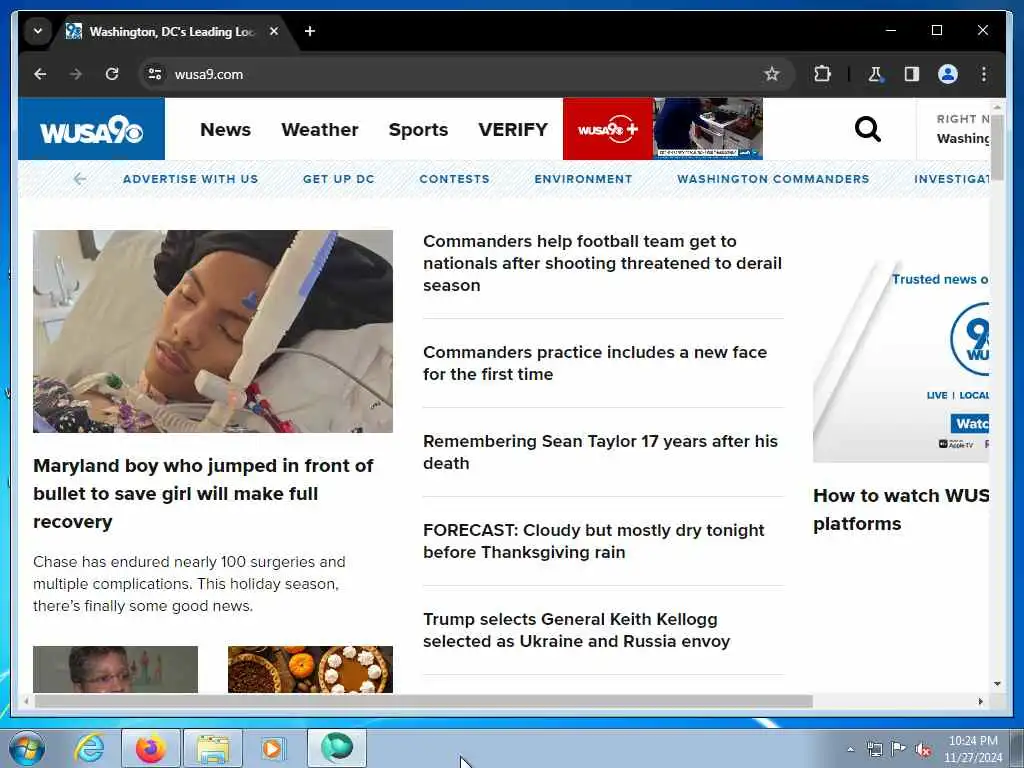Toggle the browser side panel
The width and height of the screenshot is (1024, 768).
pos(912,74)
